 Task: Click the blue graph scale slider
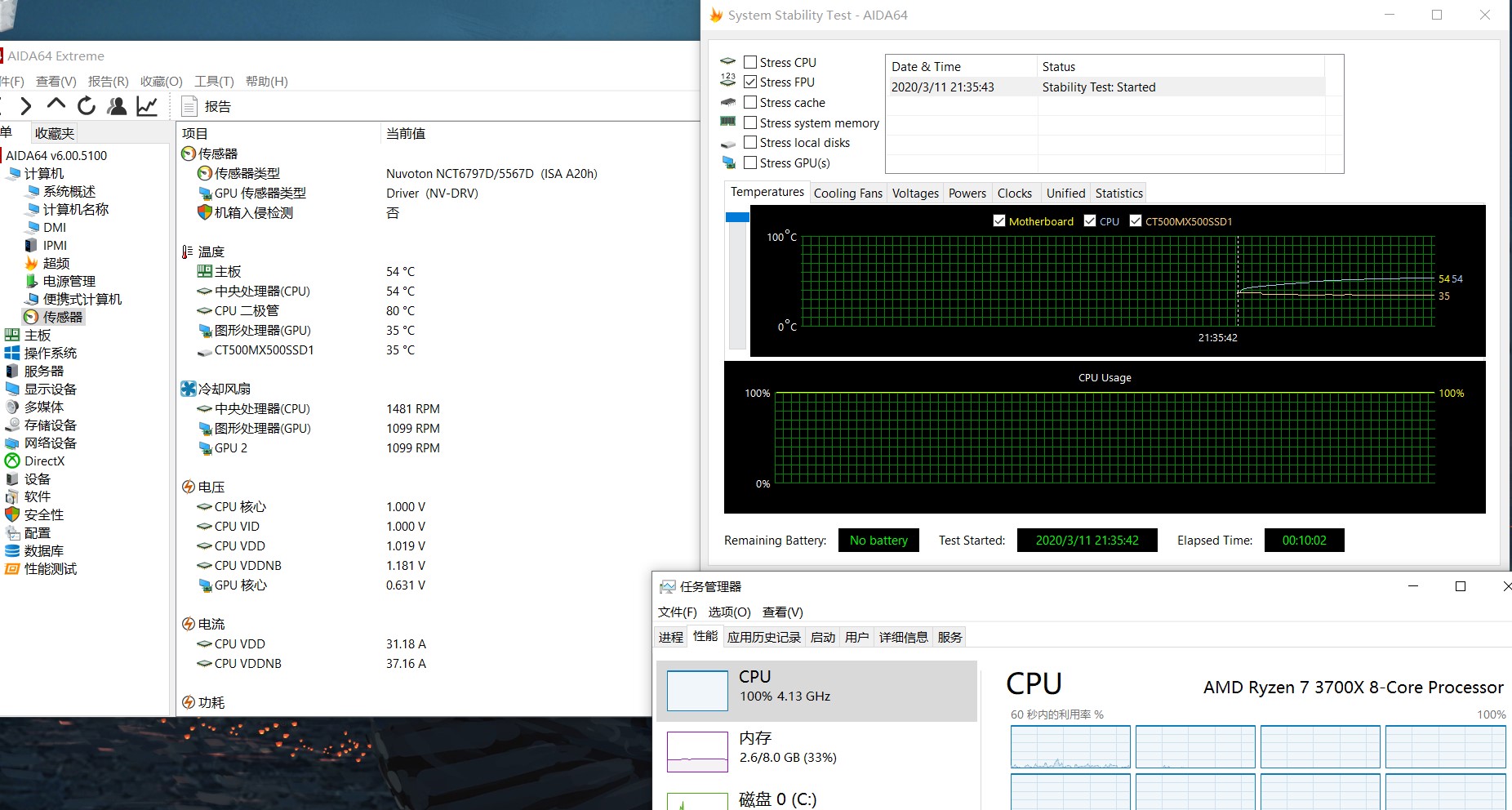pyautogui.click(x=737, y=217)
